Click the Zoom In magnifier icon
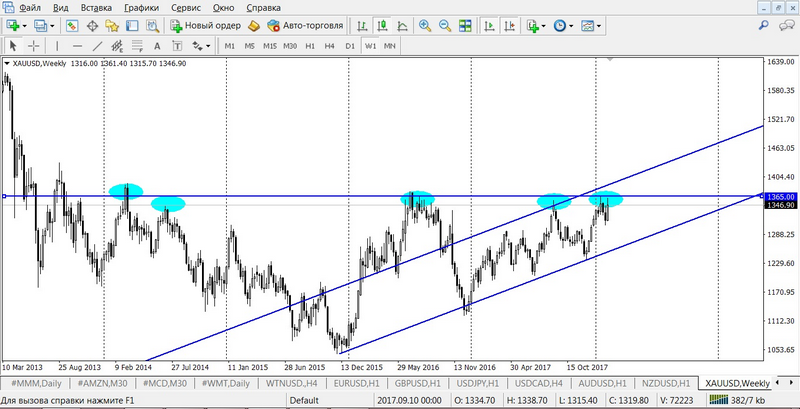This screenshot has height=409, width=800. 425,25
